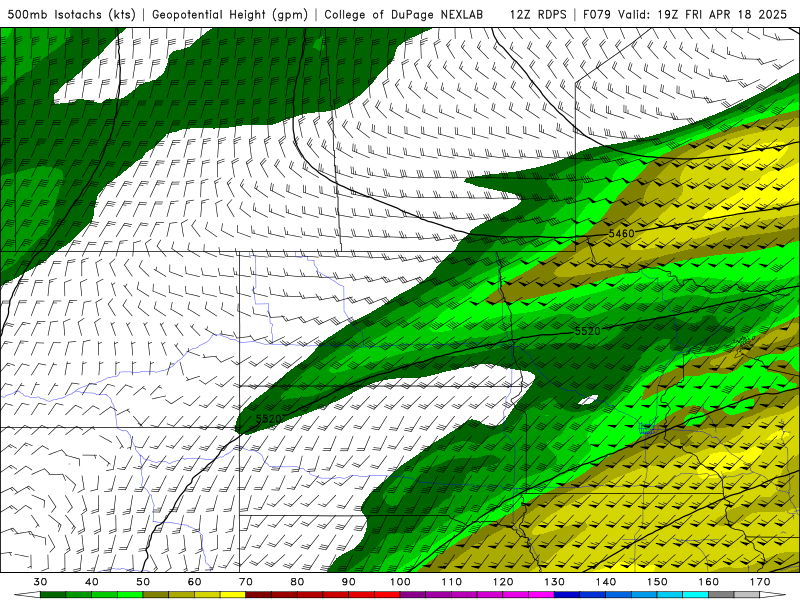Click the 160 kts color bar label
This screenshot has height=600, width=800.
click(709, 582)
